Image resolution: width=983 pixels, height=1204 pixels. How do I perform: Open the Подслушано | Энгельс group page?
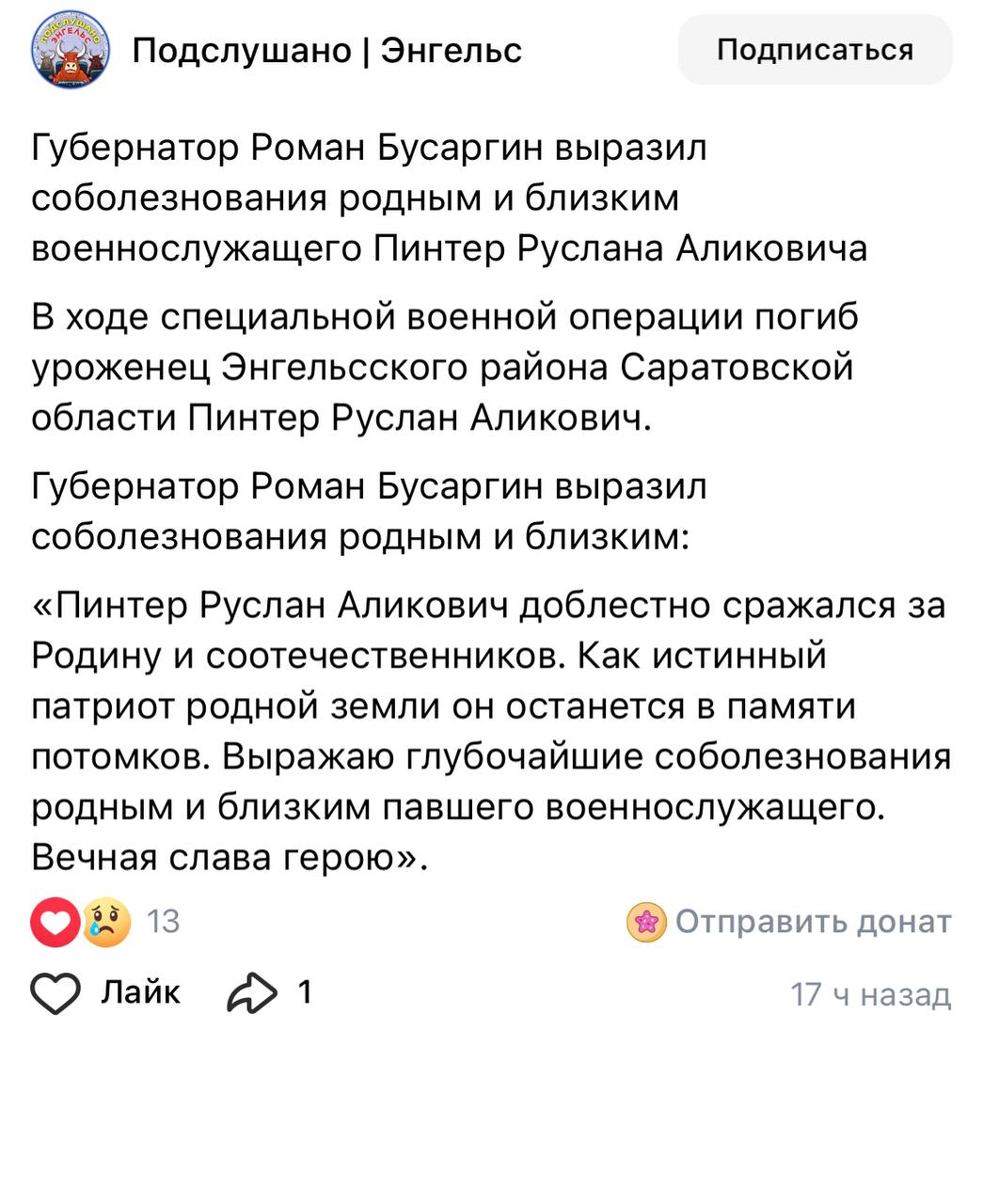326,50
